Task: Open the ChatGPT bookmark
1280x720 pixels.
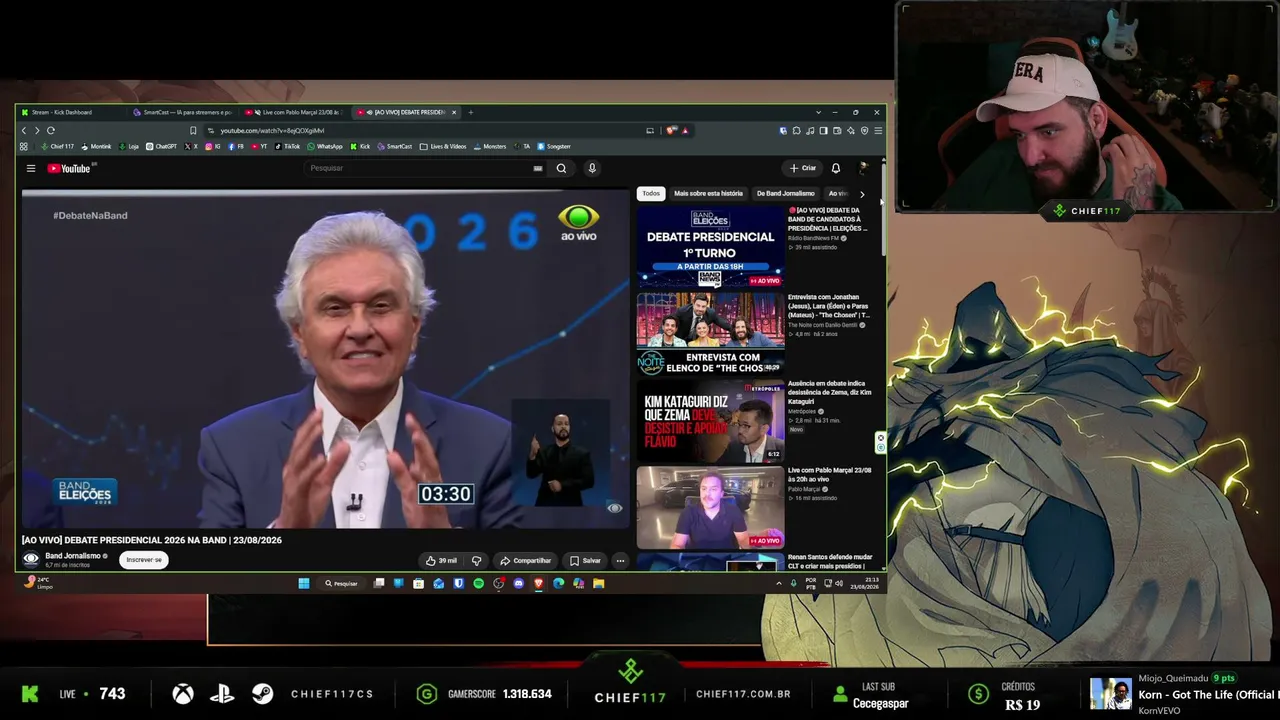Action: pos(161,147)
